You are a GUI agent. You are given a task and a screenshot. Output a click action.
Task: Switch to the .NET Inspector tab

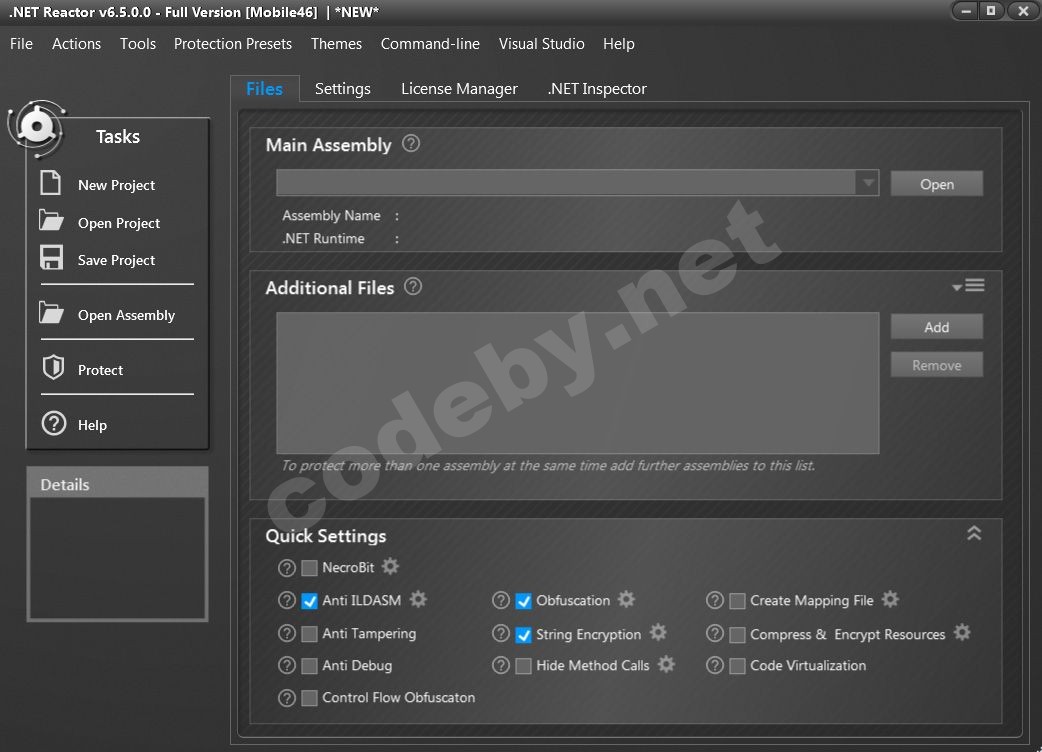coord(597,88)
